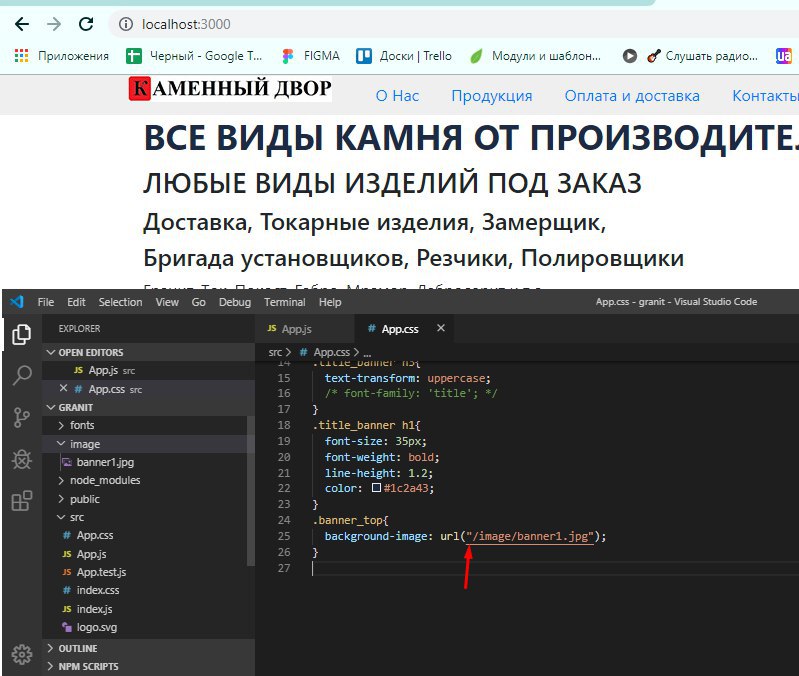
Task: Open the Модули и шаблон... bookmark
Action: click(535, 56)
